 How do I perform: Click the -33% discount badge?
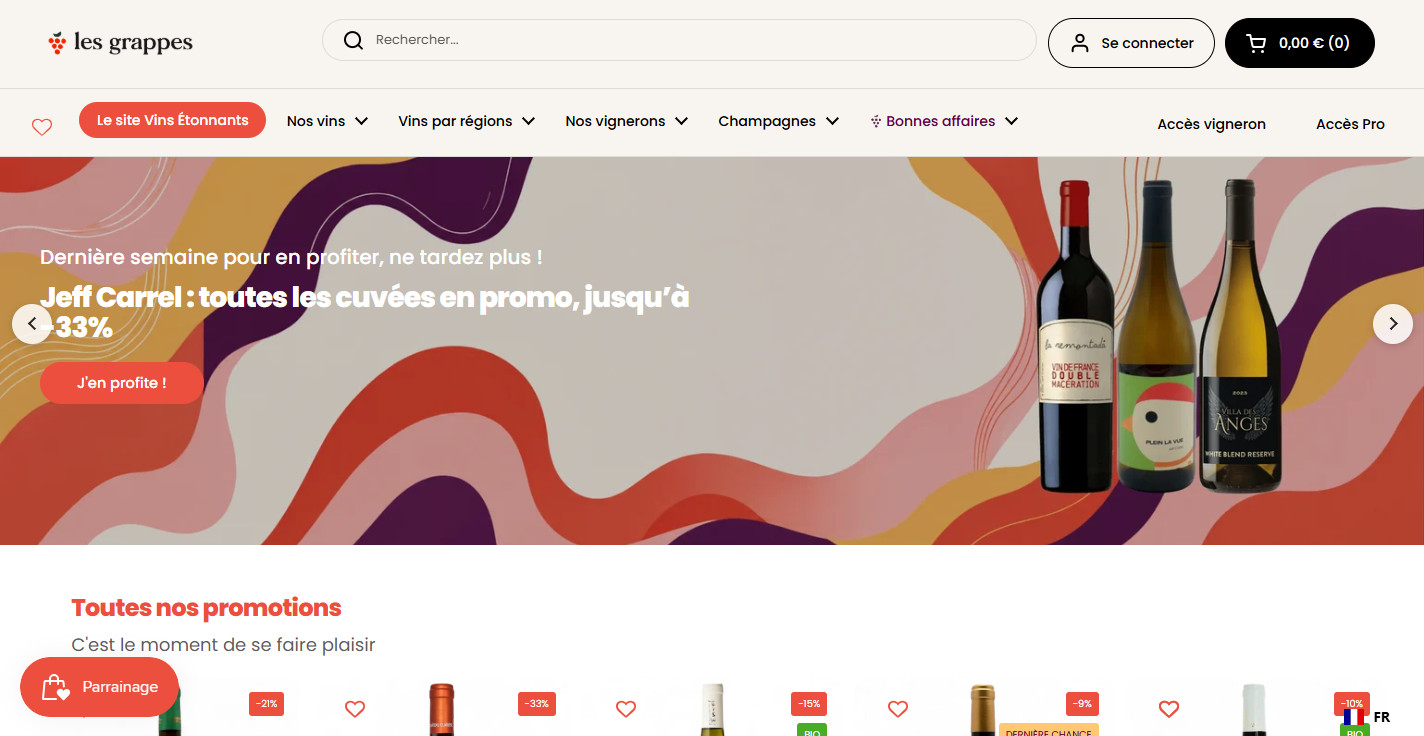pos(538,704)
